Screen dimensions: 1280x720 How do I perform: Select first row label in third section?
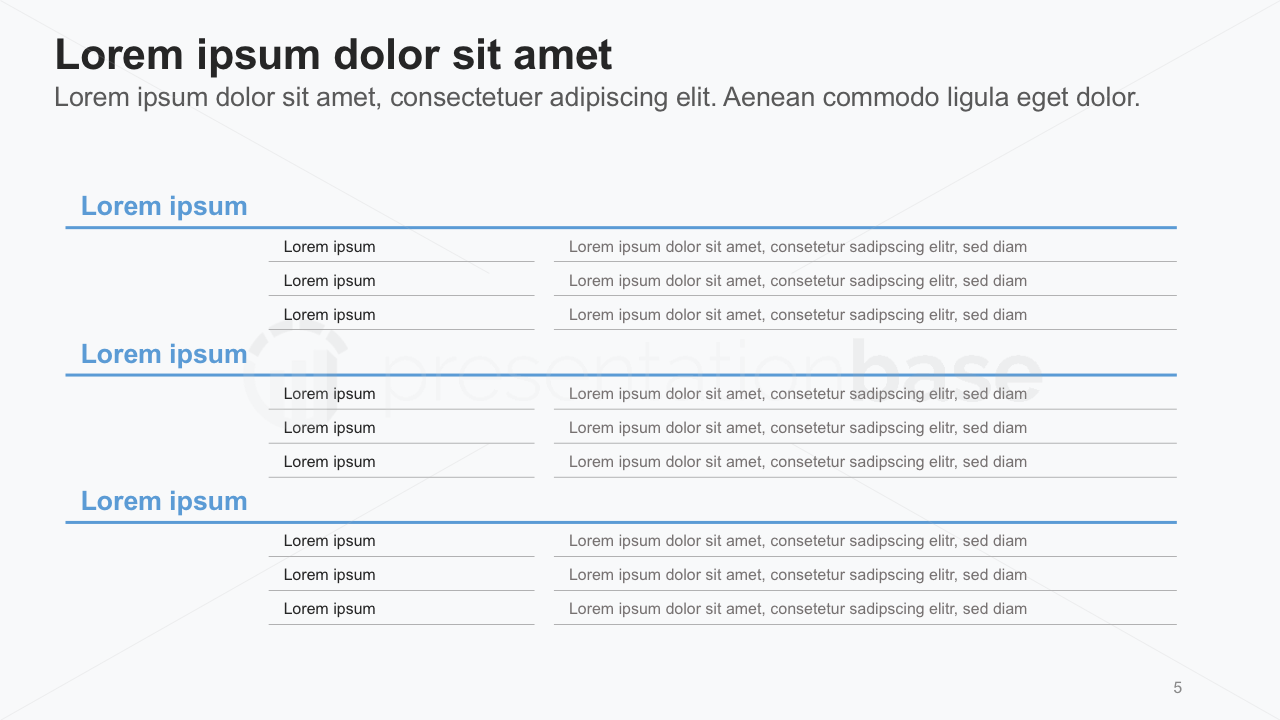329,541
